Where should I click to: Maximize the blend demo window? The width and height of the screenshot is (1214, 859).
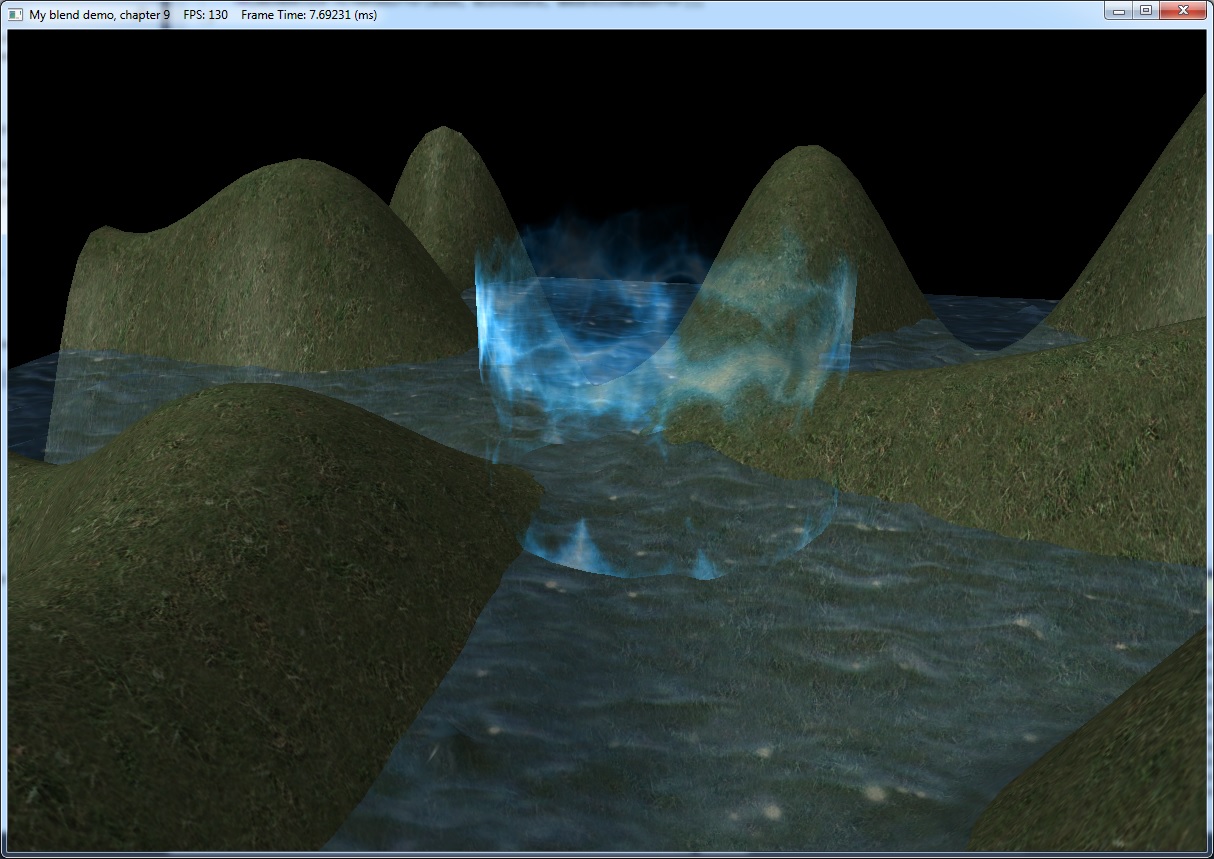pyautogui.click(x=1146, y=11)
